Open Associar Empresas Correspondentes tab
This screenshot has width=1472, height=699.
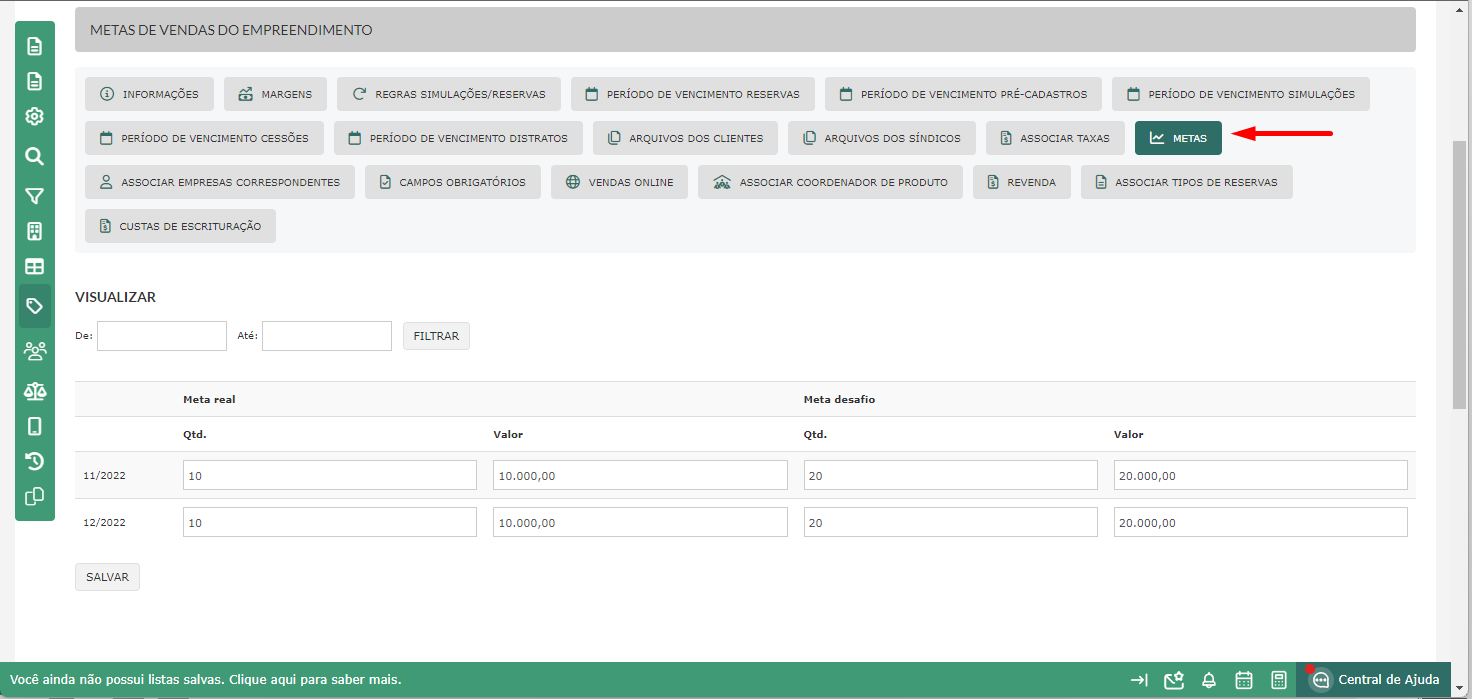click(x=220, y=182)
